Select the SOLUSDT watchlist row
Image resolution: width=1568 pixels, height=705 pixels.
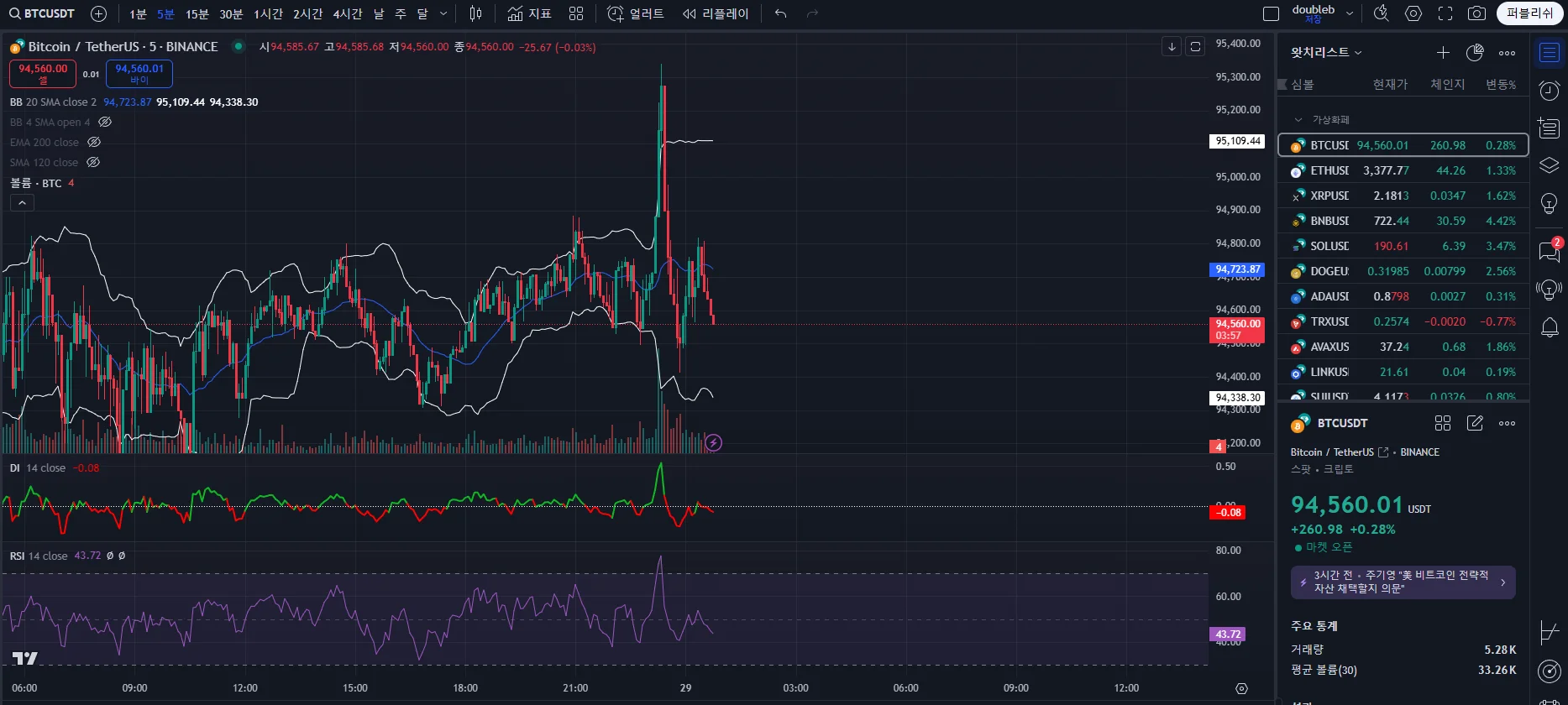[x=1403, y=246]
